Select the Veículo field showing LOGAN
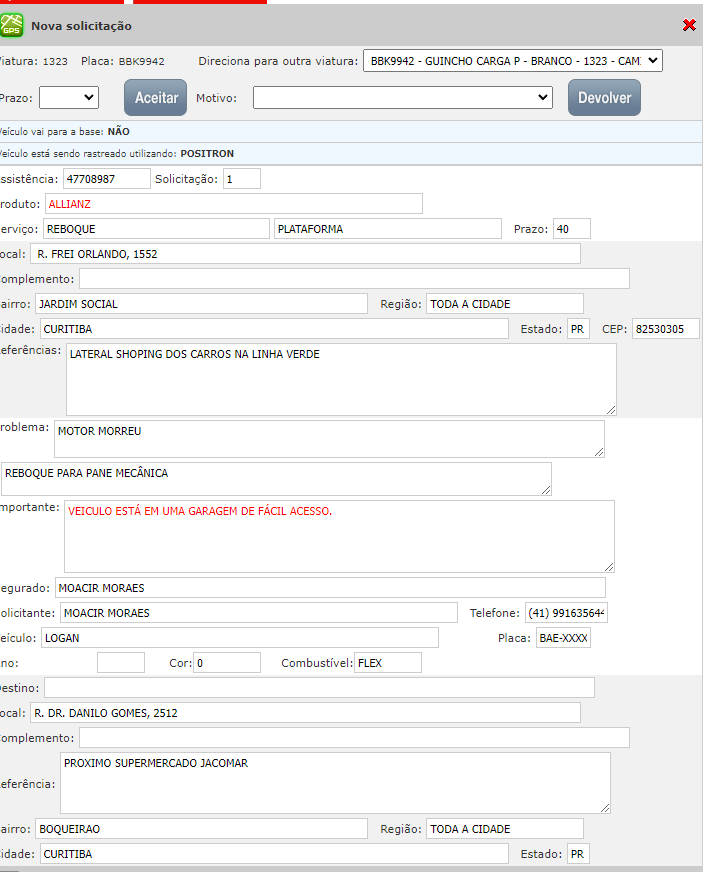This screenshot has height=872, width=708. point(239,638)
